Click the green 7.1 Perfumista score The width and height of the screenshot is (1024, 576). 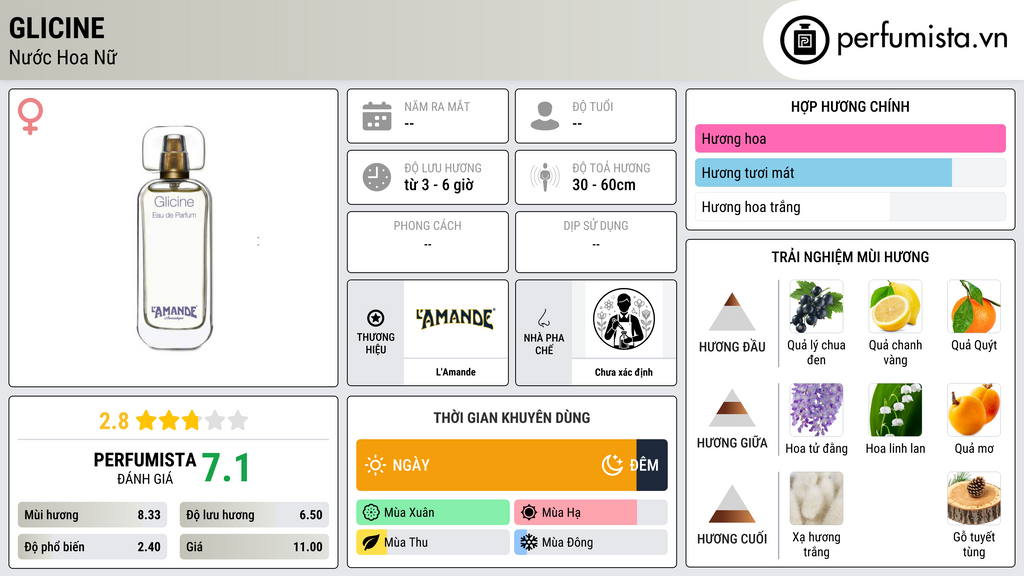pyautogui.click(x=225, y=468)
